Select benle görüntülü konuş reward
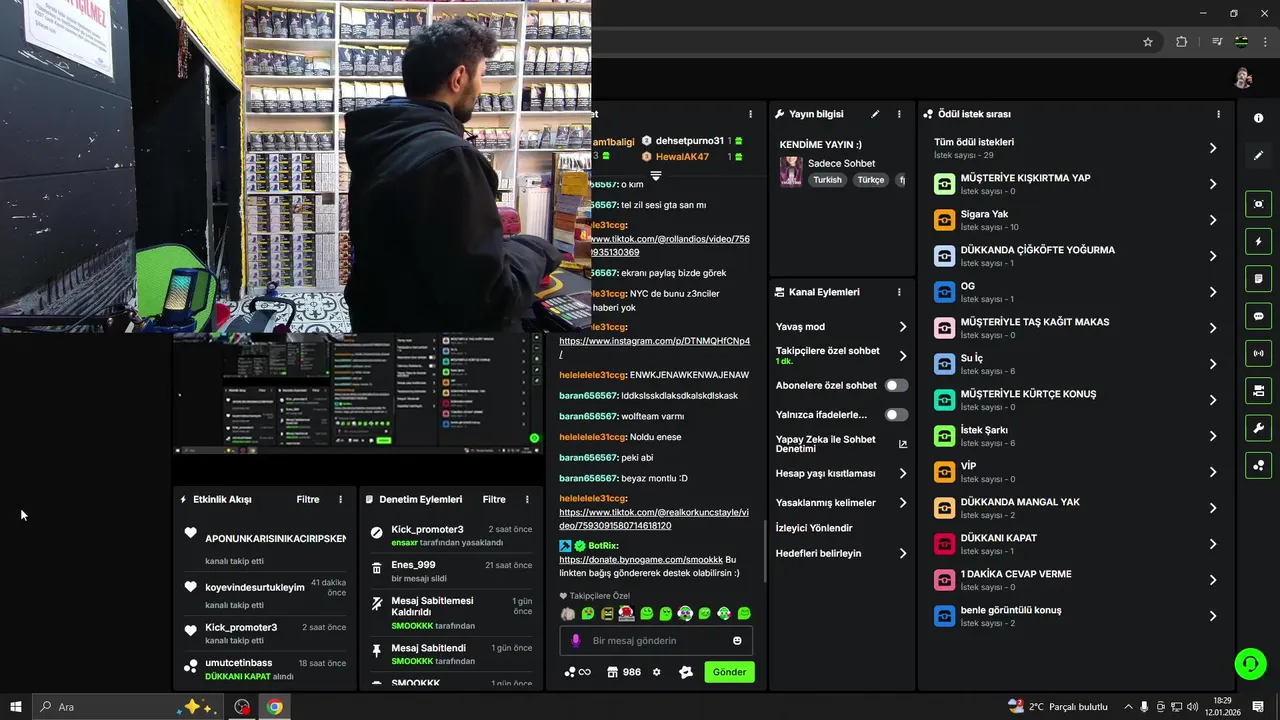The image size is (1280, 720). coord(1076,616)
